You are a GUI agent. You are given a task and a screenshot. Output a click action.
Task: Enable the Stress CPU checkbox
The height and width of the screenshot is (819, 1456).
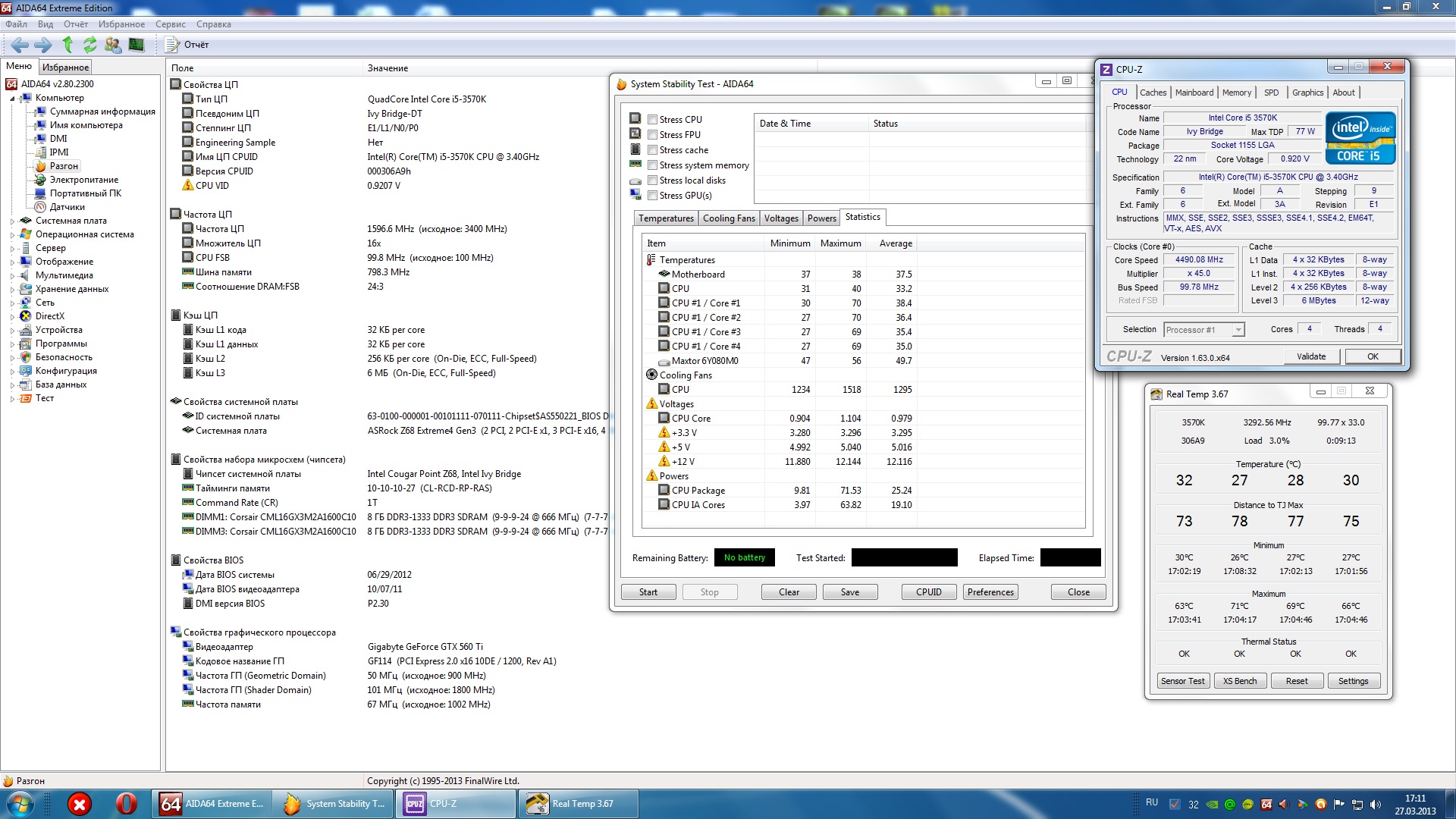[x=652, y=120]
